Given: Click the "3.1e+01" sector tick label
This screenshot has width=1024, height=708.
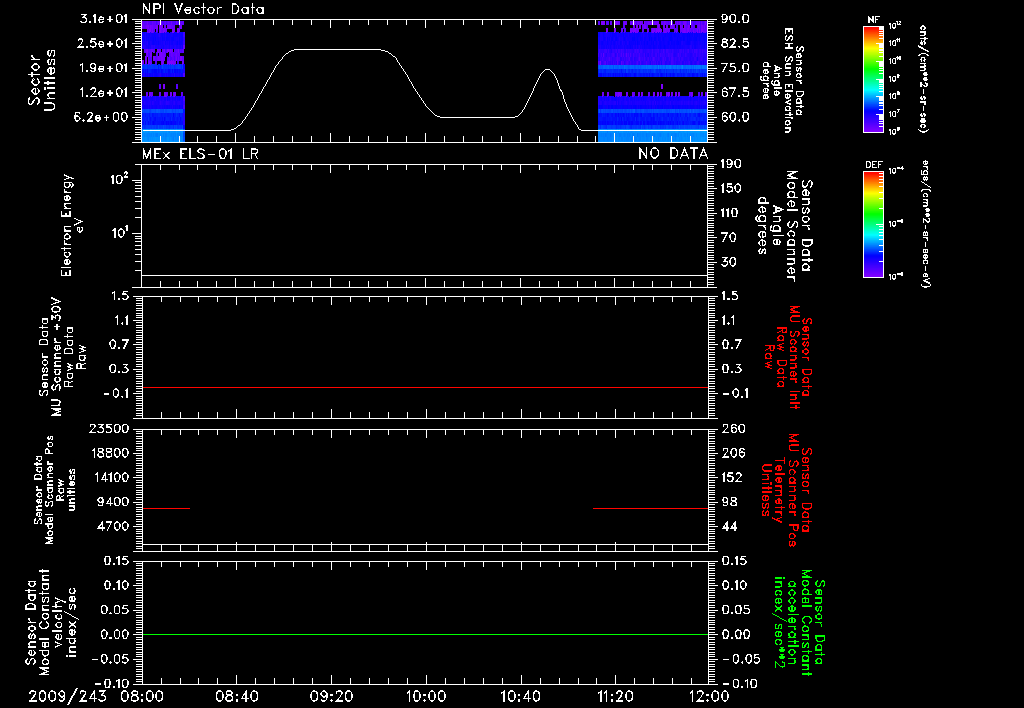Looking at the screenshot, I should (x=104, y=19).
